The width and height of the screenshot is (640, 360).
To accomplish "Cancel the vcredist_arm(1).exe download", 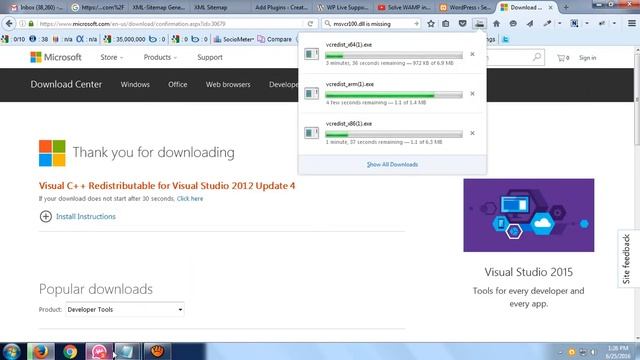I will coord(472,93).
